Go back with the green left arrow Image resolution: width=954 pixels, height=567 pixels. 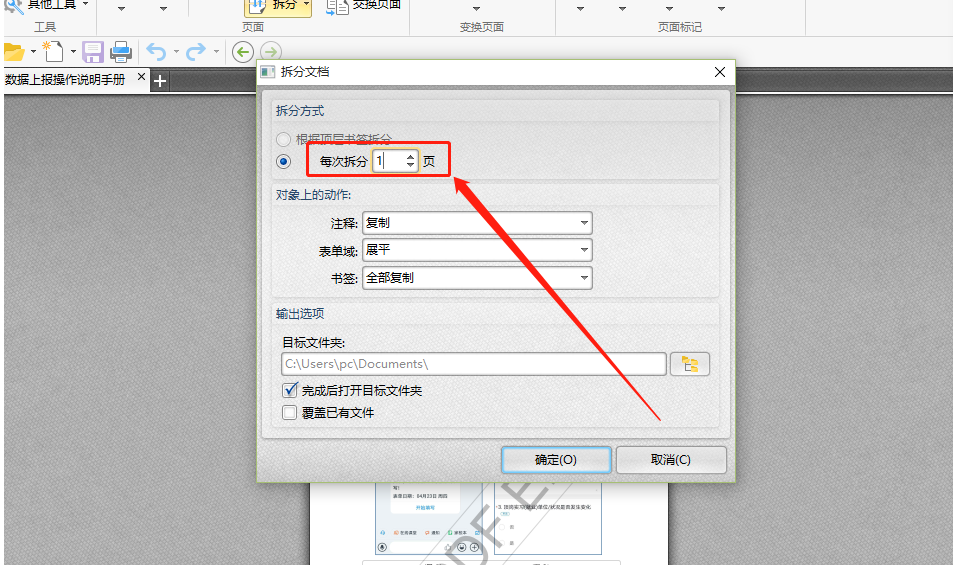[243, 52]
